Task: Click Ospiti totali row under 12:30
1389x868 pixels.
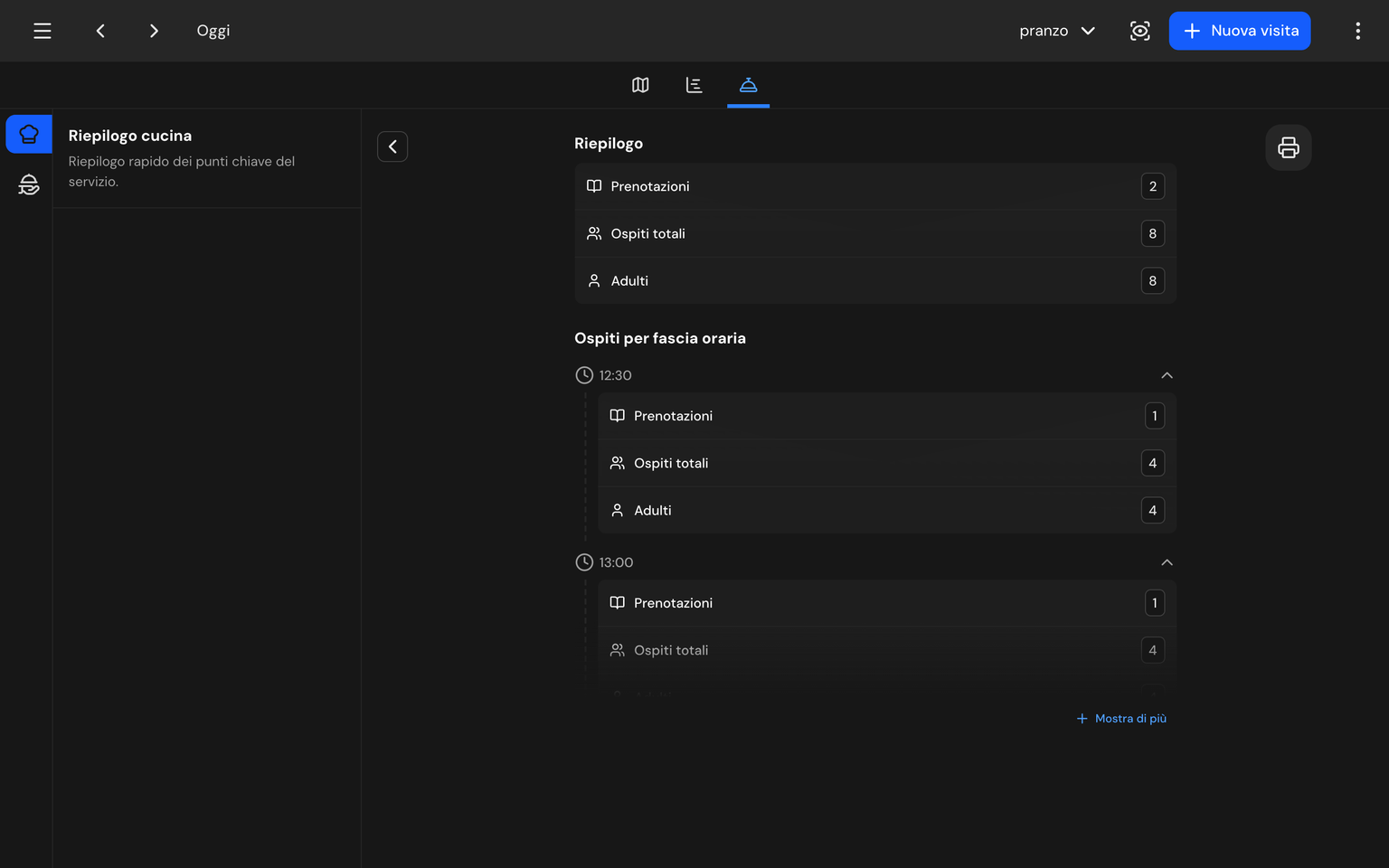Action: (887, 463)
